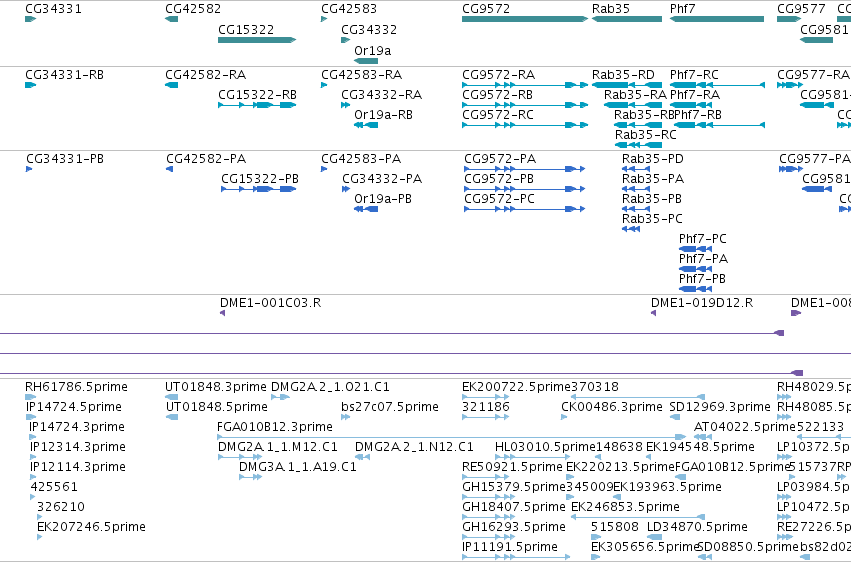851x562 pixels.
Task: Select protein Phf7-PA
Action: (x=703, y=259)
